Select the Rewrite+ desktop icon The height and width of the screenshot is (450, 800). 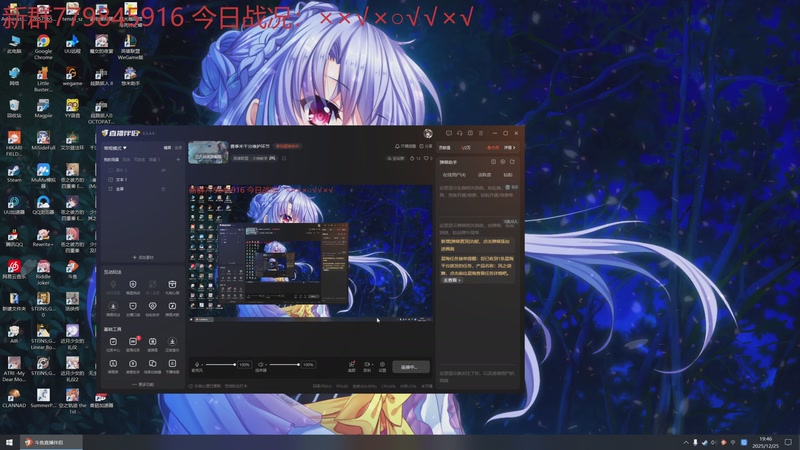click(43, 238)
